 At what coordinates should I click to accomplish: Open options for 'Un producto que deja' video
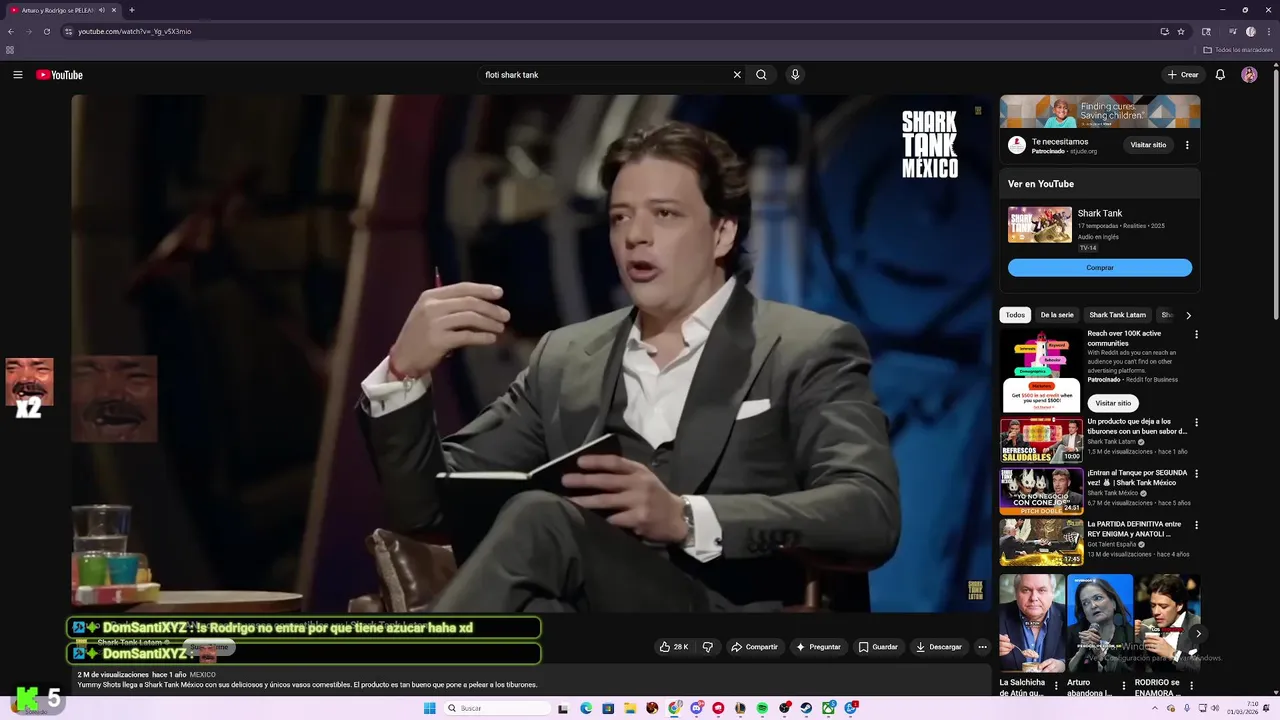pos(1196,422)
